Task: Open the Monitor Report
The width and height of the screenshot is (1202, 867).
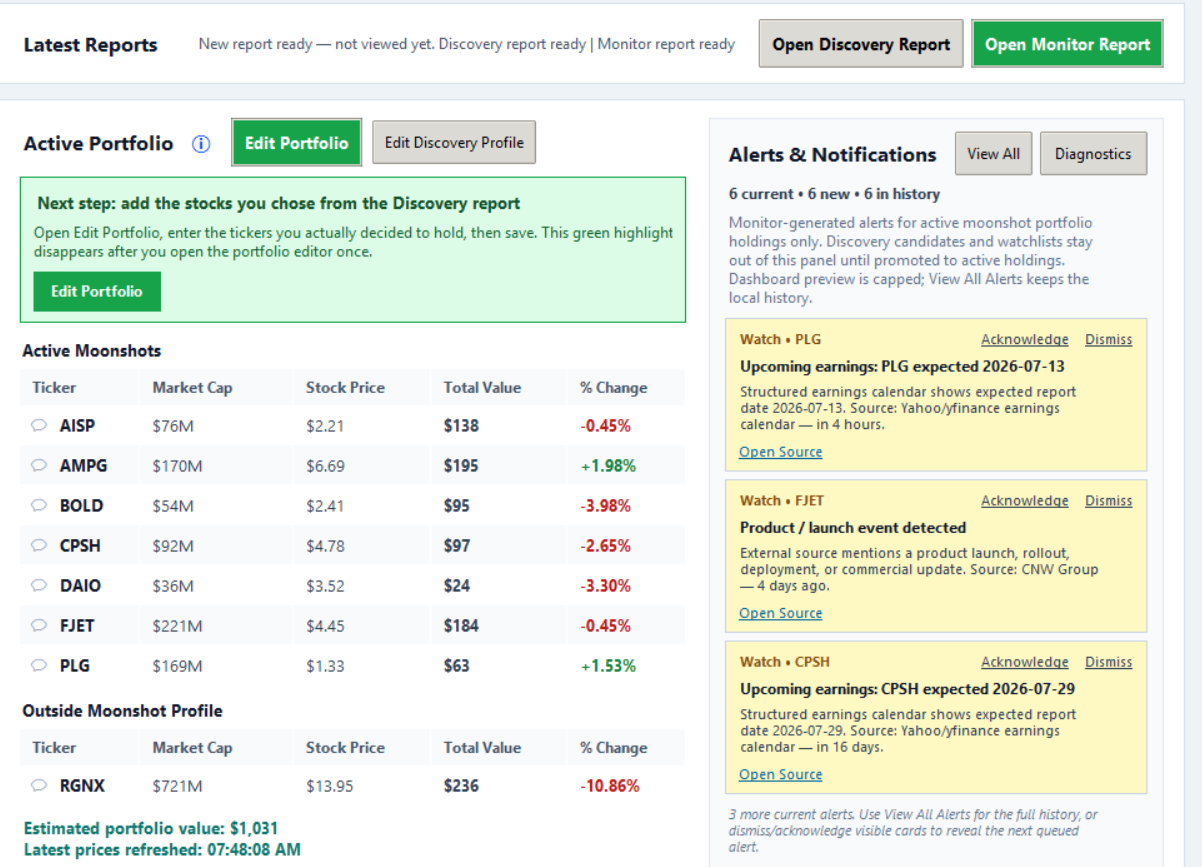Action: (1067, 44)
